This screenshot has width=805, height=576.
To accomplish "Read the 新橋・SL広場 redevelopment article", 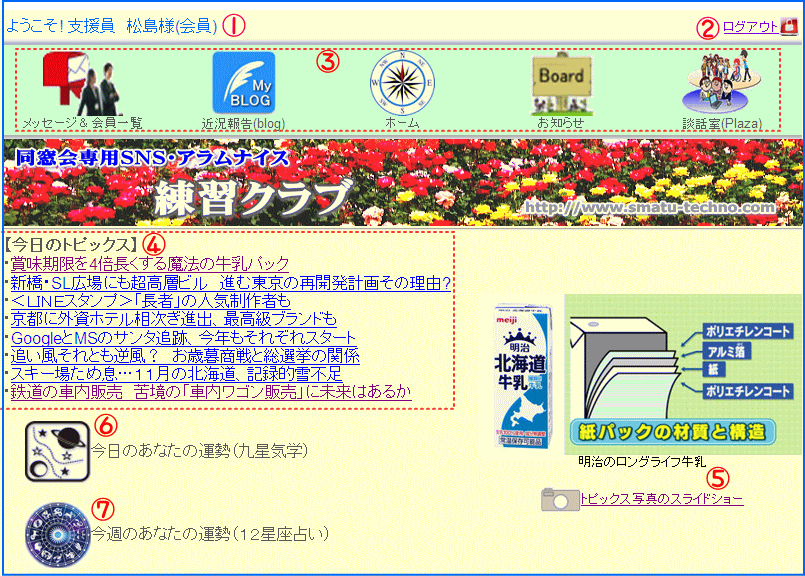I will click(x=231, y=284).
